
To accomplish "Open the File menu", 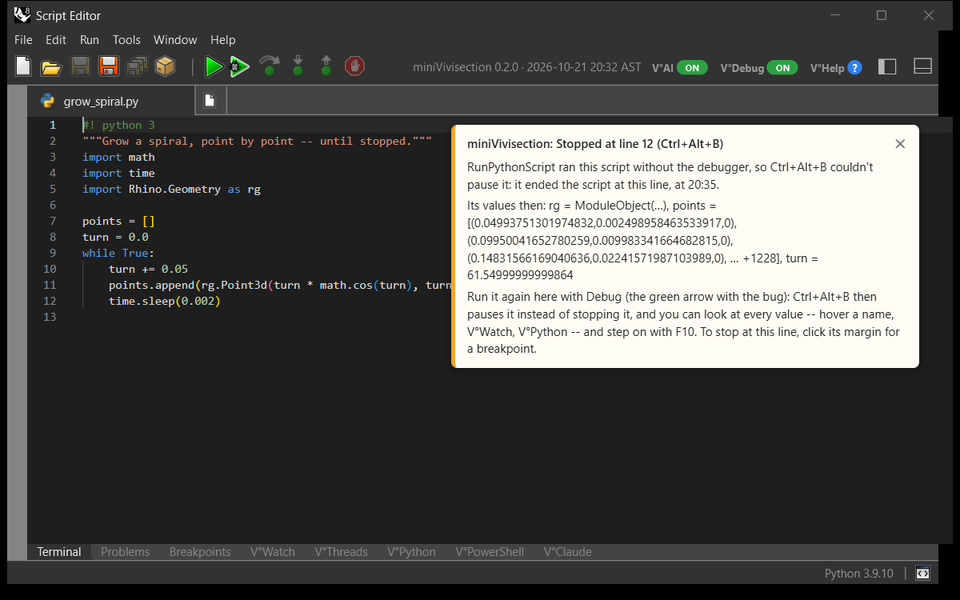I will point(23,40).
